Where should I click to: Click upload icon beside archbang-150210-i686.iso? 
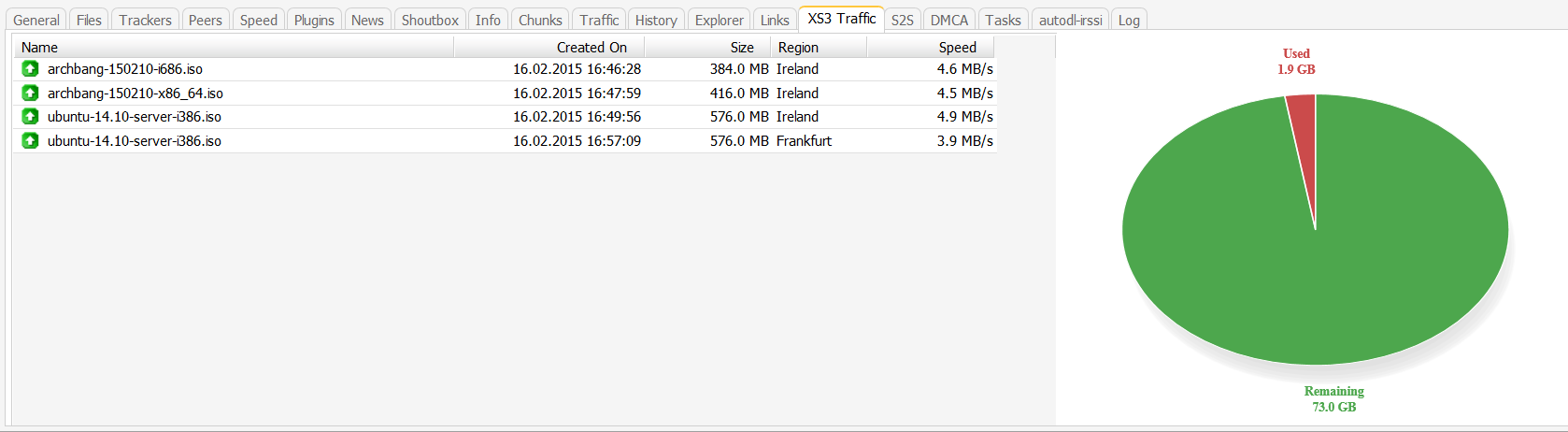30,68
